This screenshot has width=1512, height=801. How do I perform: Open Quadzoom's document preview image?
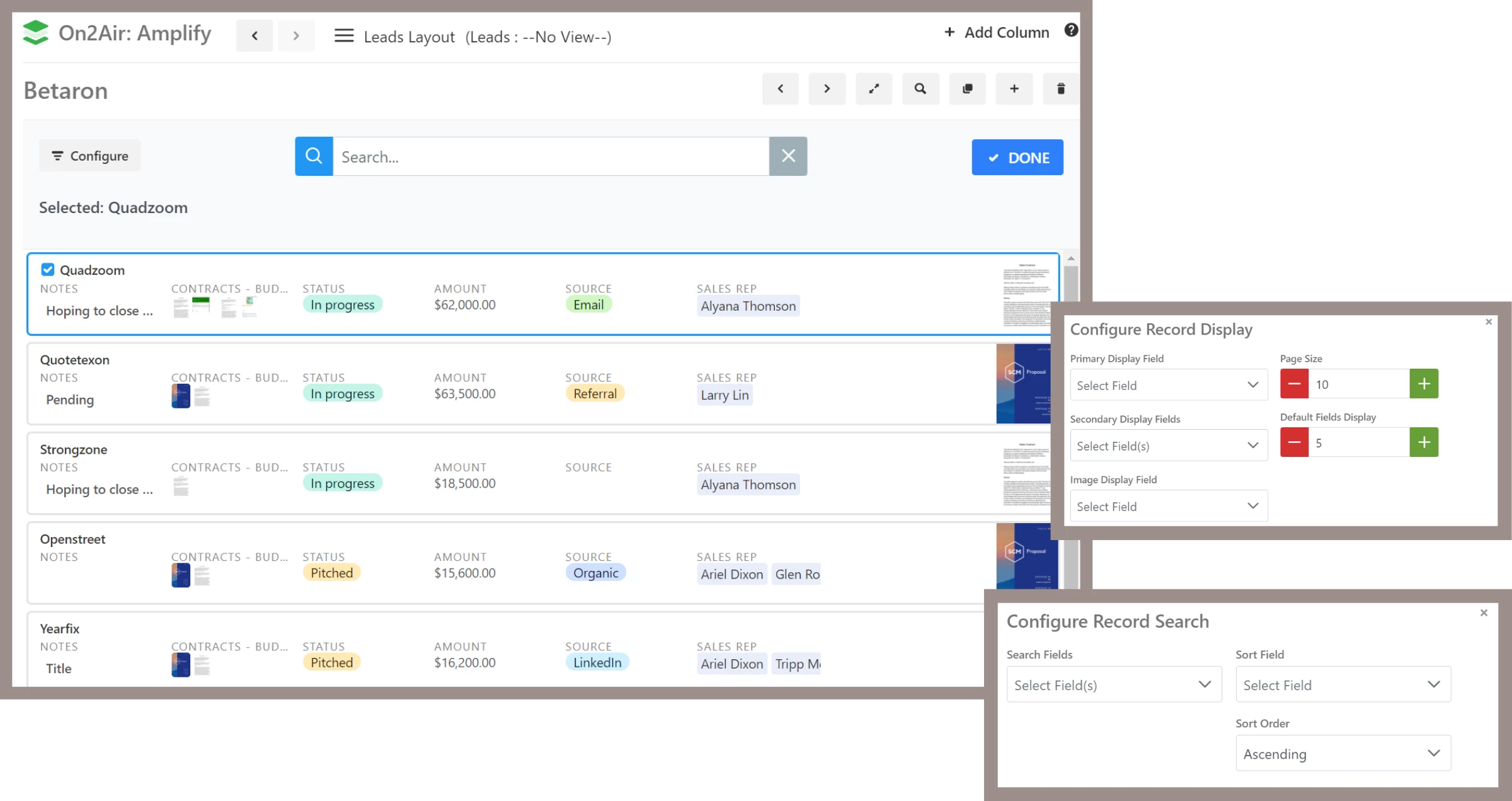click(x=1026, y=295)
